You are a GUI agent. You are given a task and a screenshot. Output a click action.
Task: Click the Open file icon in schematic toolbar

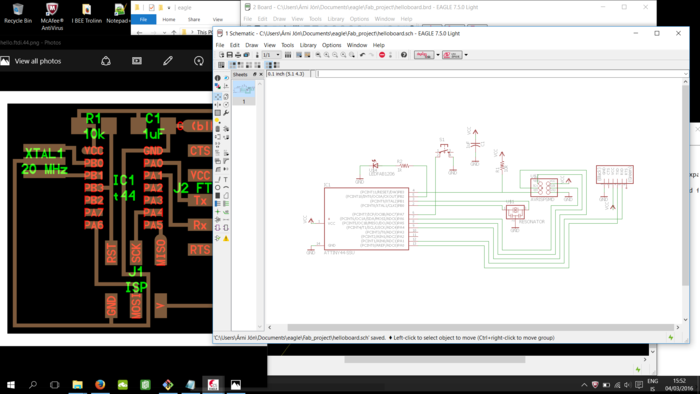point(222,55)
